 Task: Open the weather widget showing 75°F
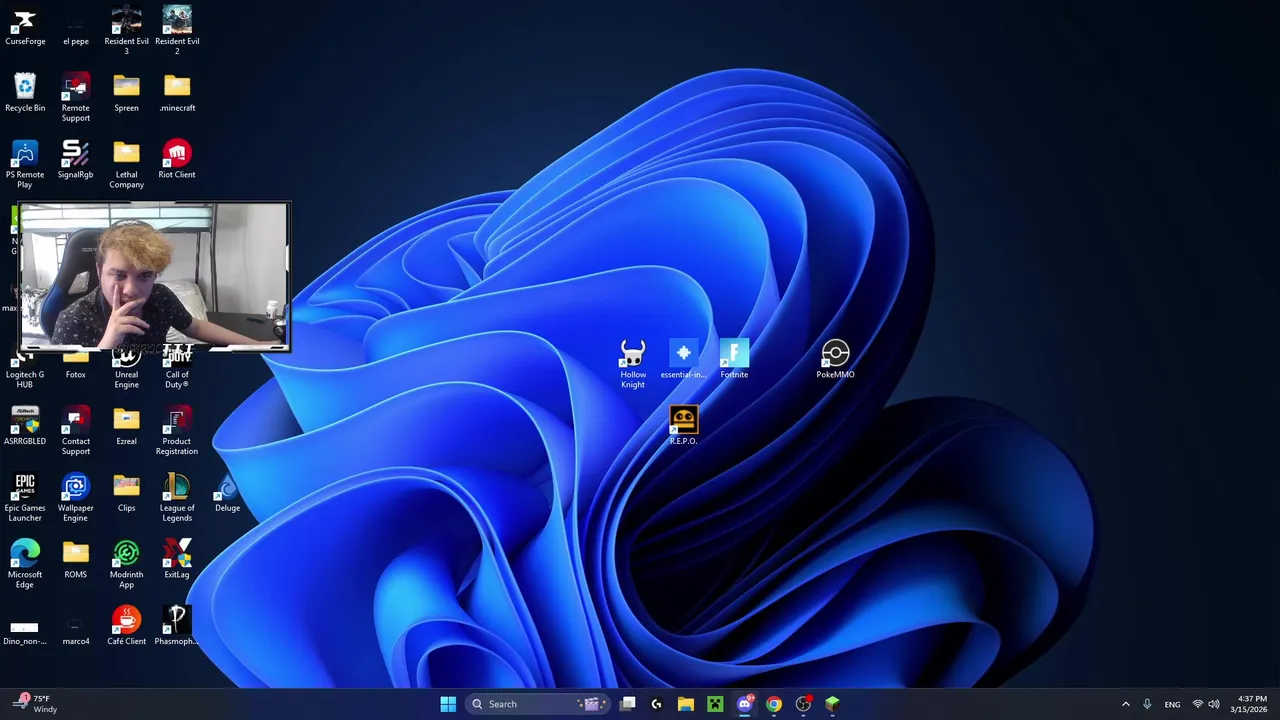35,704
